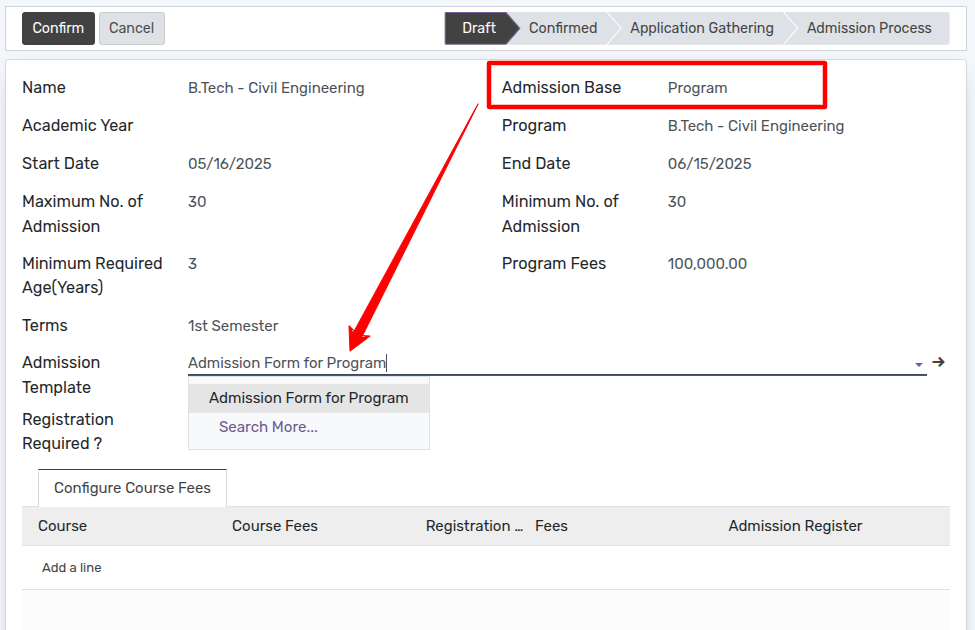
Task: Choose the Admission Form for Program option
Action: point(308,398)
